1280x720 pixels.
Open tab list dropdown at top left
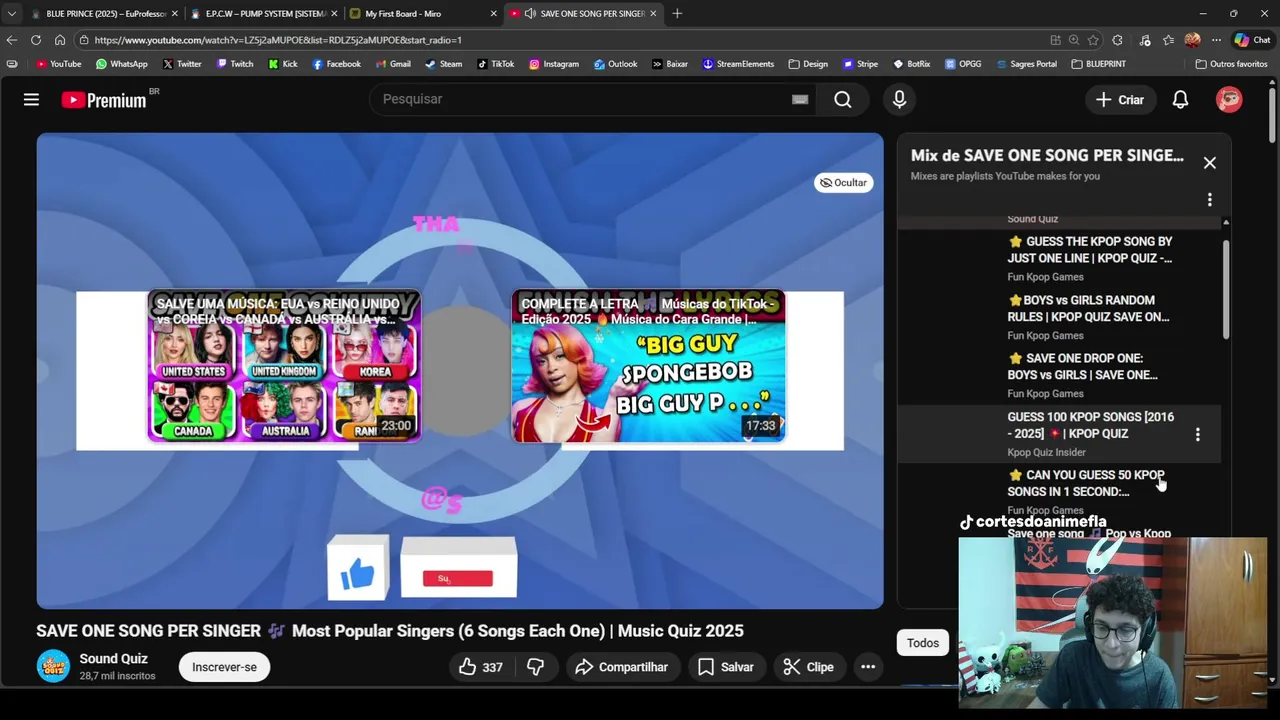pyautogui.click(x=11, y=14)
